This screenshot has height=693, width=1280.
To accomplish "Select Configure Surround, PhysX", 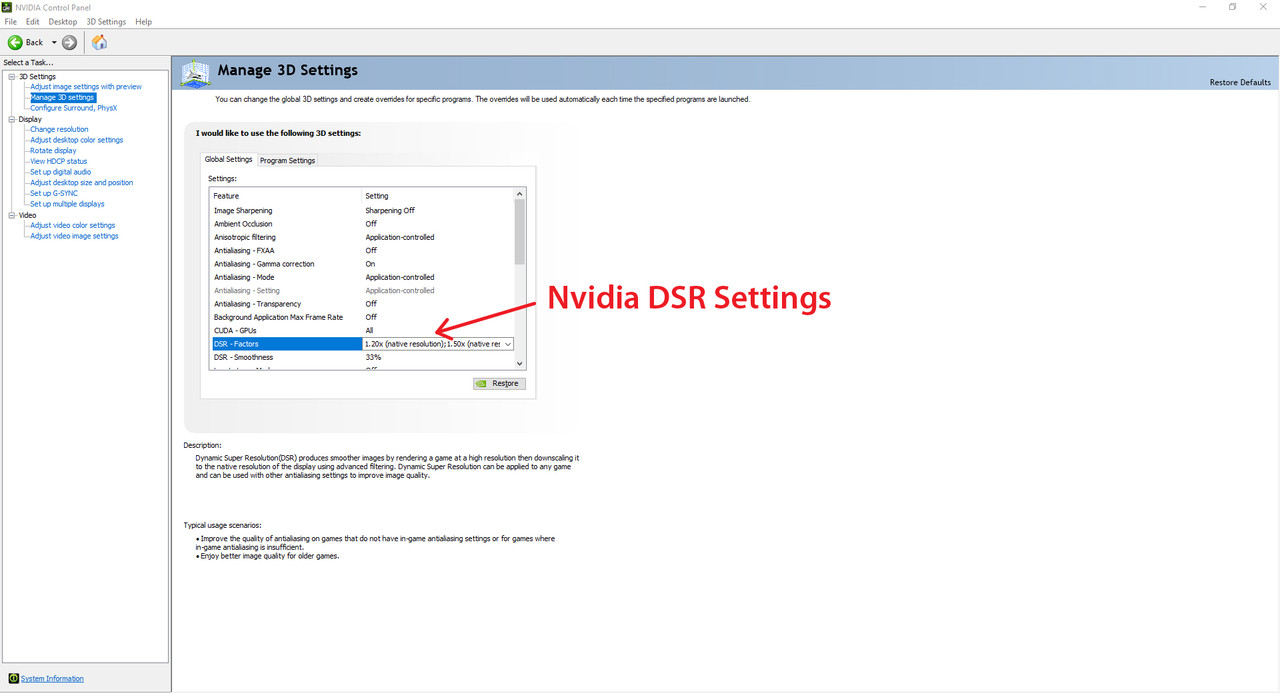I will (73, 108).
